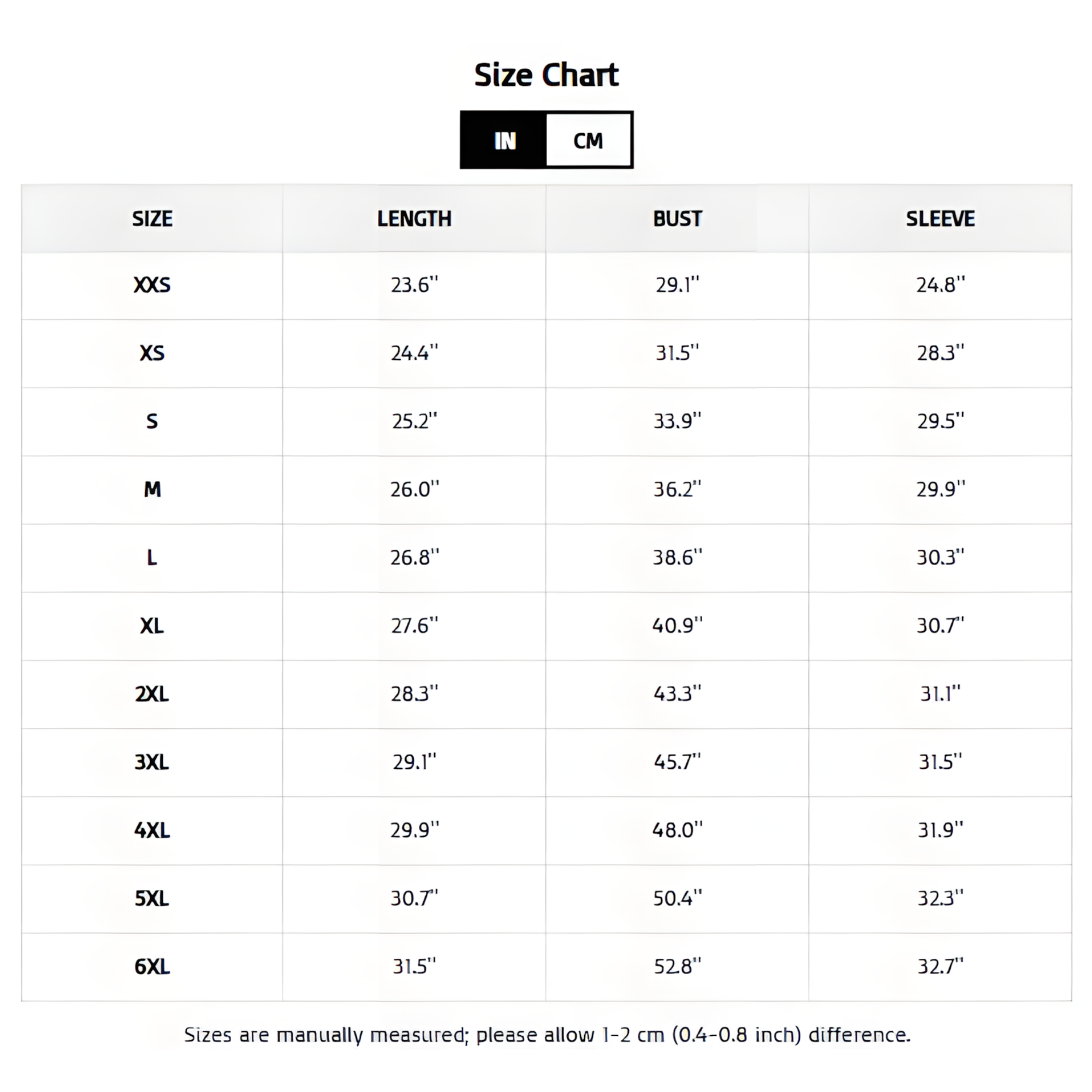Click the Size Chart heading
Screen dimensions: 1092x1092
pos(546,75)
